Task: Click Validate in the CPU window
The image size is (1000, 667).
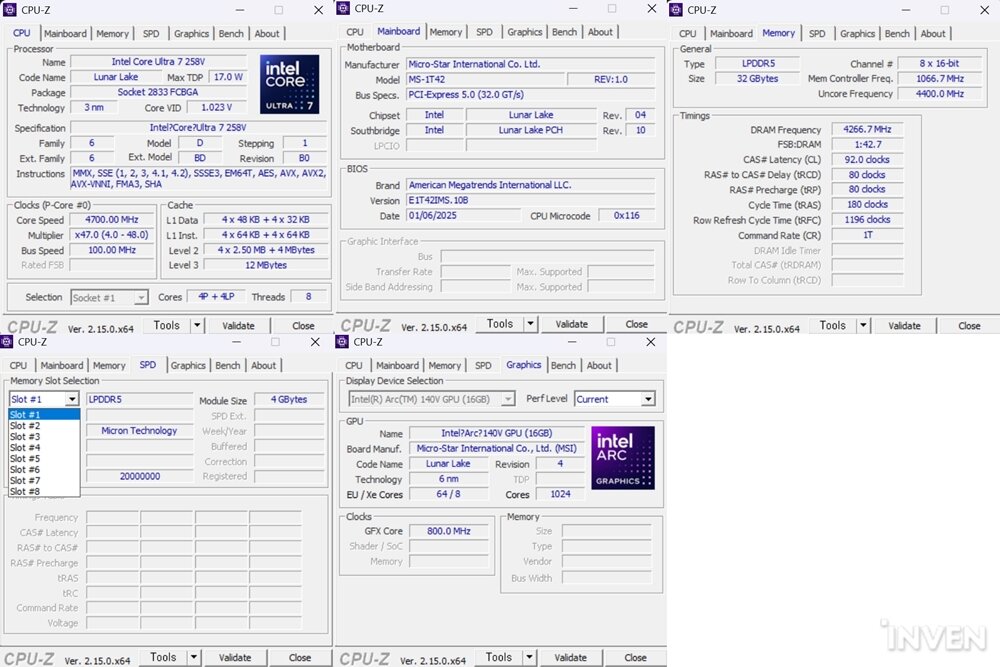Action: 238,325
